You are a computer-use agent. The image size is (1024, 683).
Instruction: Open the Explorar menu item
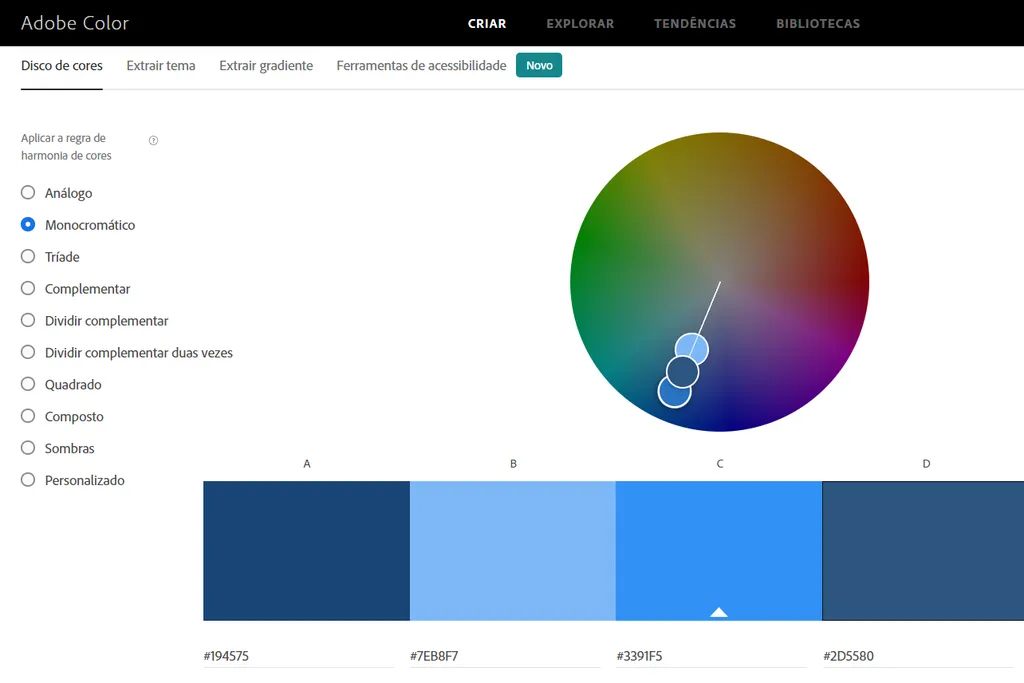pos(580,23)
